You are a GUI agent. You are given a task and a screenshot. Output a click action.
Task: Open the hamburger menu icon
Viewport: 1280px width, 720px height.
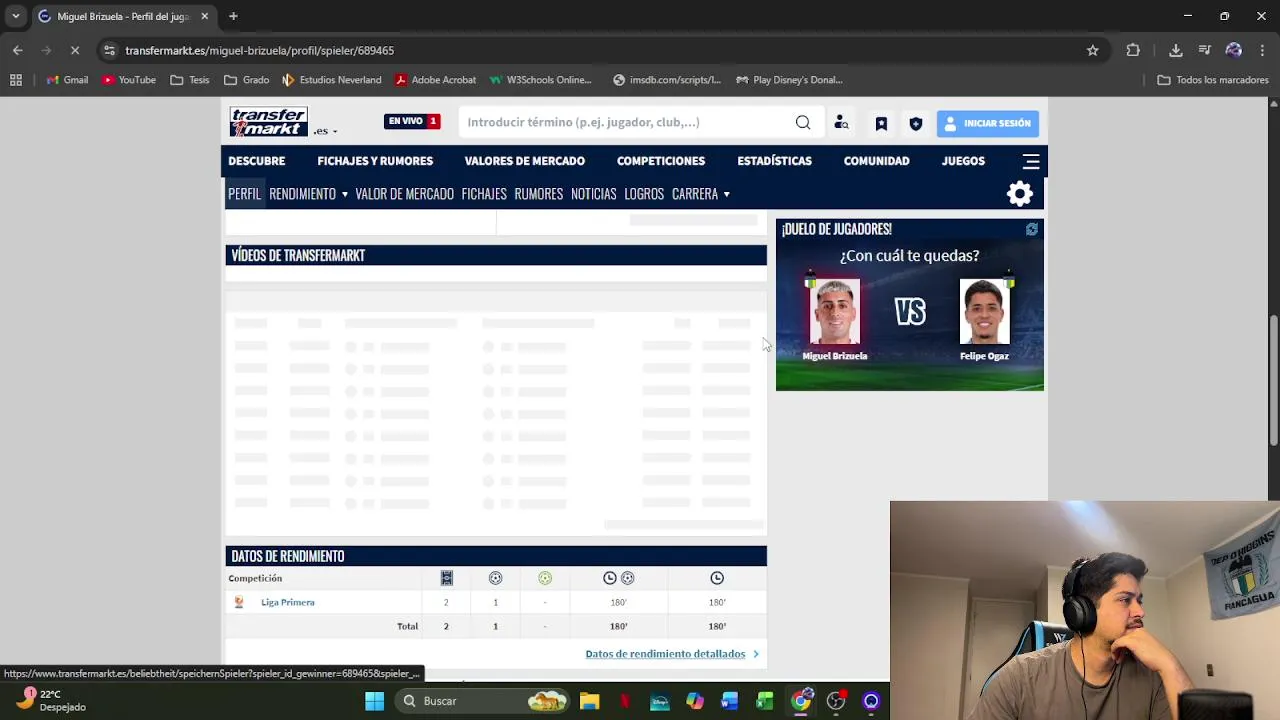1031,161
